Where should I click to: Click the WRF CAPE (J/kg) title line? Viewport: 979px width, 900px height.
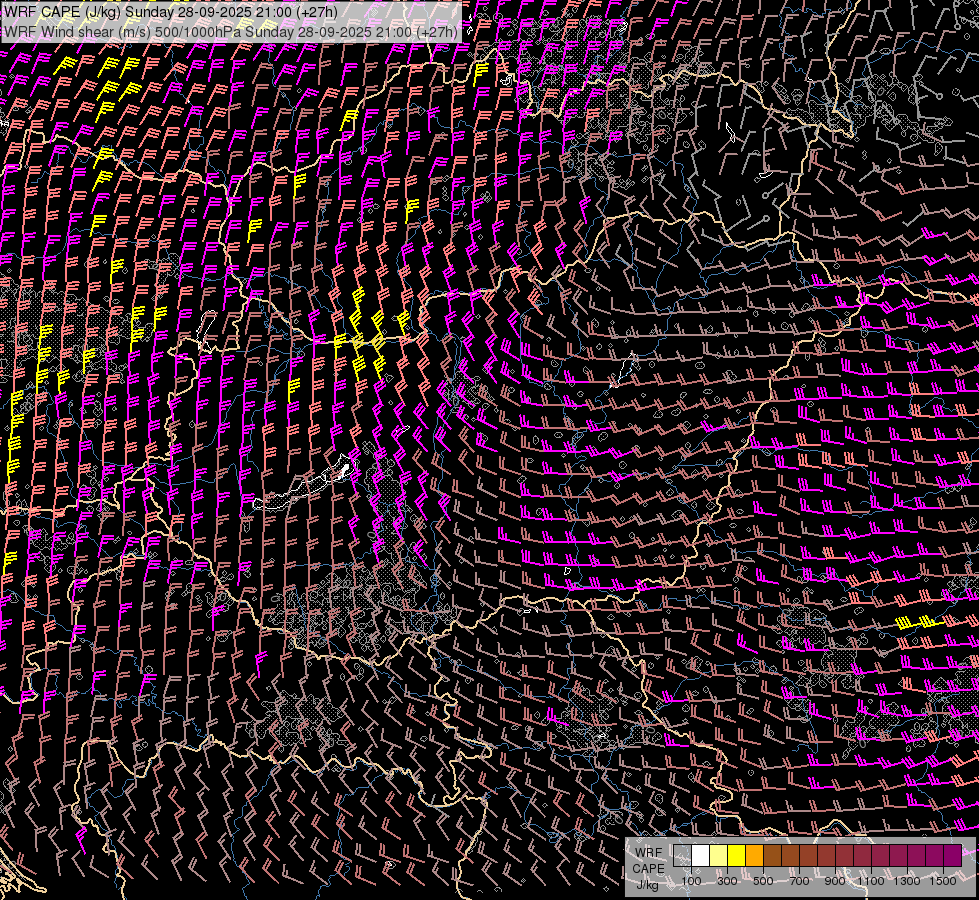pyautogui.click(x=170, y=11)
